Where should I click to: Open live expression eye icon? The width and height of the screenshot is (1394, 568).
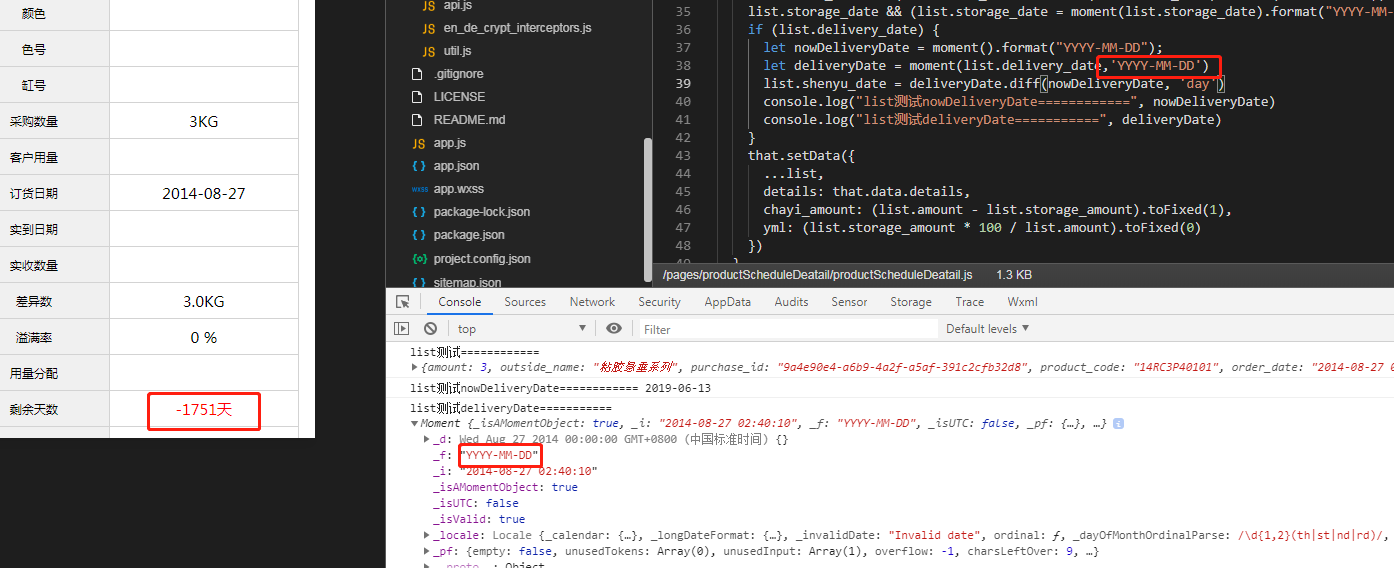[614, 328]
